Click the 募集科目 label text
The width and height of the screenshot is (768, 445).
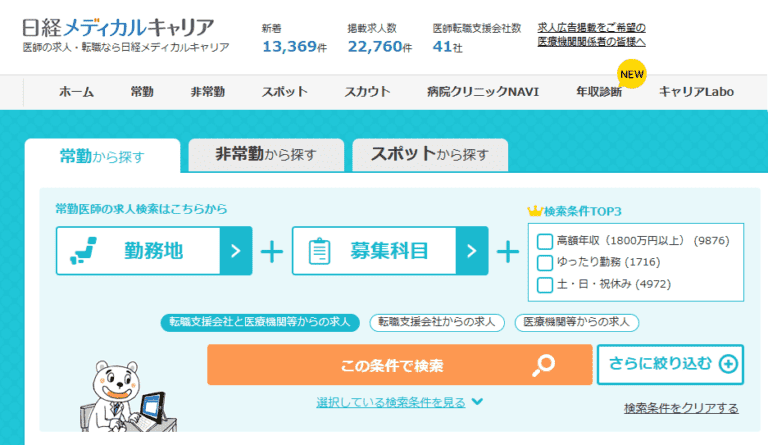[389, 251]
